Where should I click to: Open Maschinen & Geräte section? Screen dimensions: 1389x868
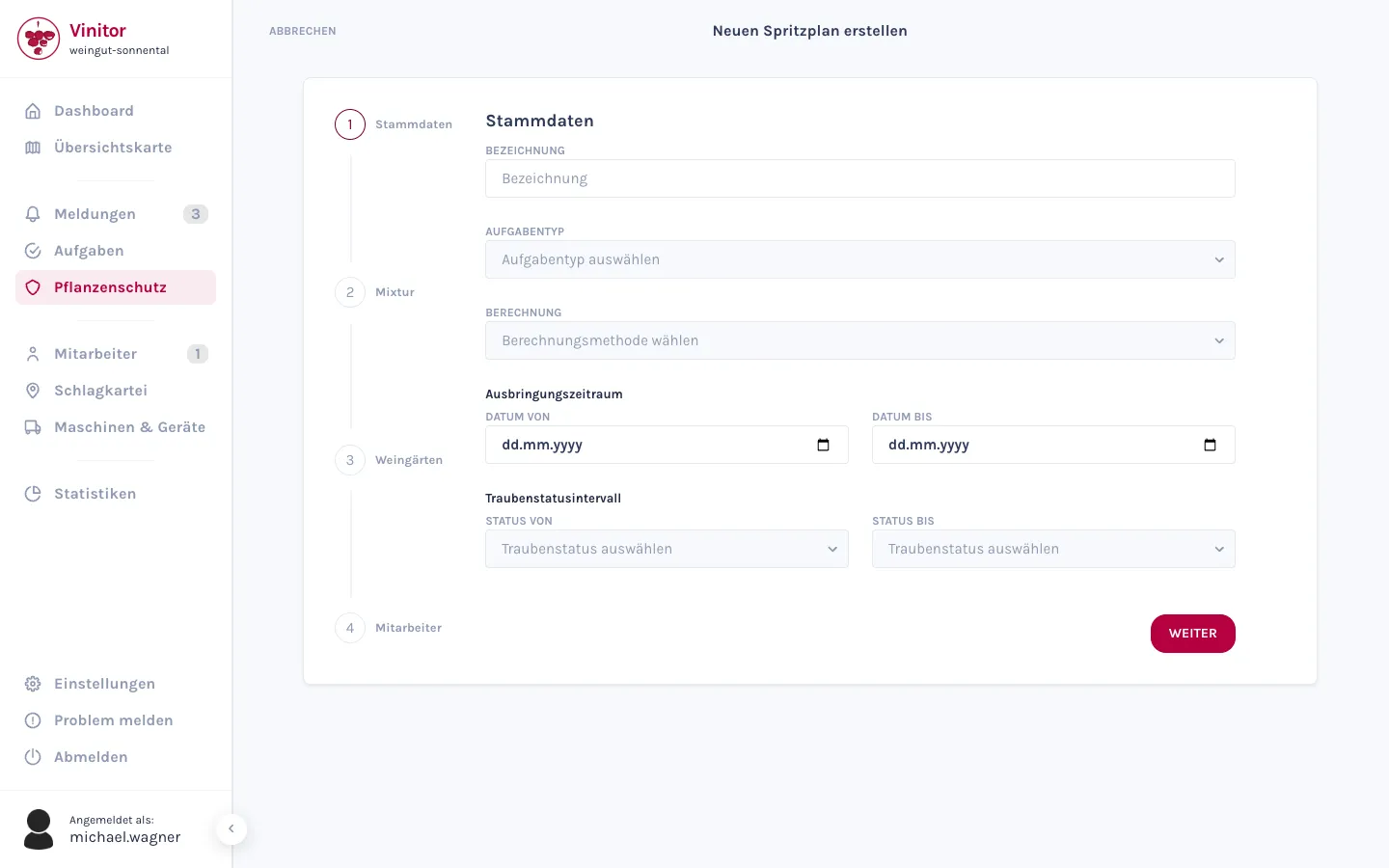(x=116, y=427)
